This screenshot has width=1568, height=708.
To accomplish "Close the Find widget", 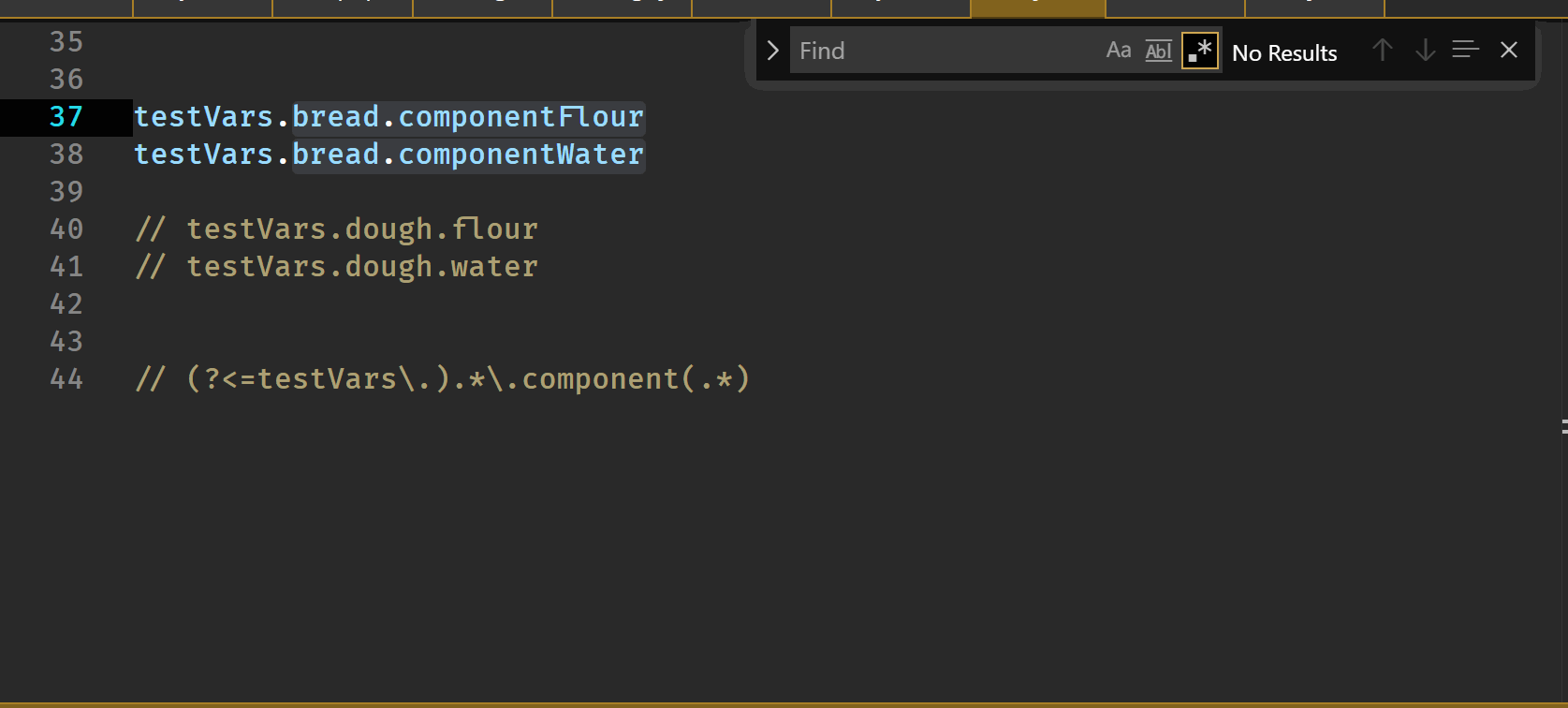I will point(1508,50).
